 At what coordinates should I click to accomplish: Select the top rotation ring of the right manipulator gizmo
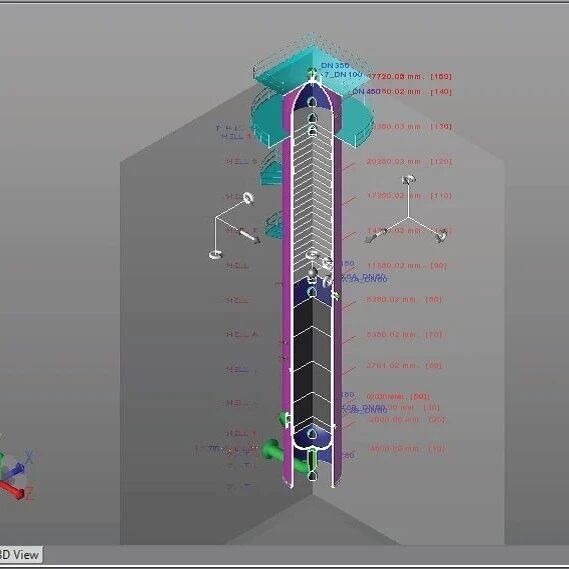(x=409, y=179)
